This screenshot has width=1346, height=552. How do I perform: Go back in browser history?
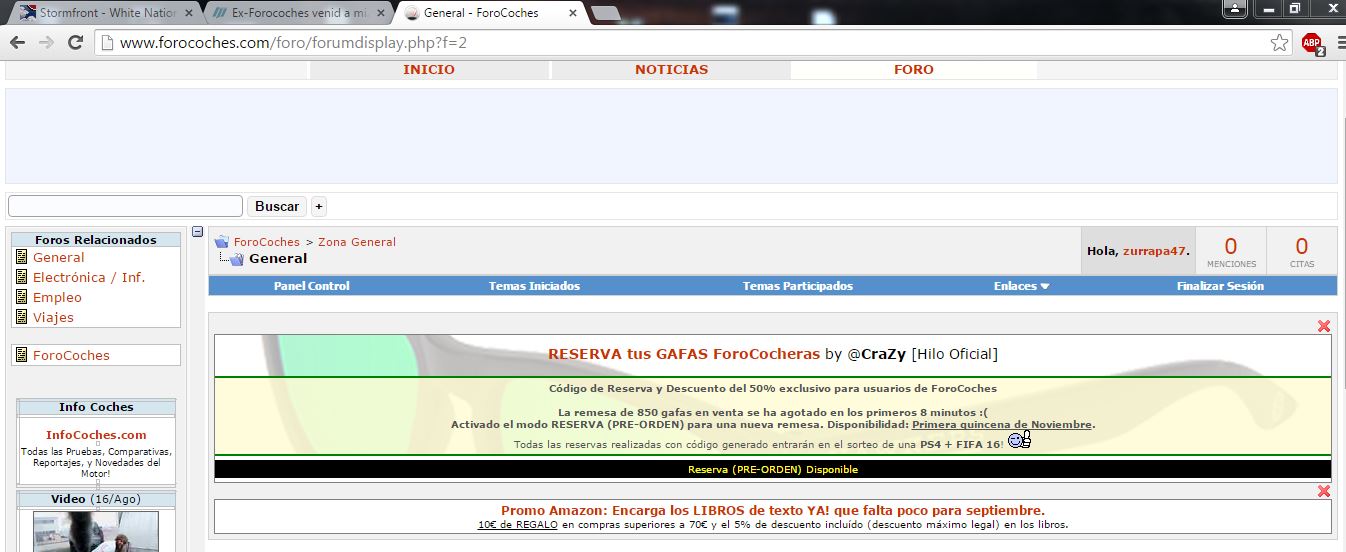click(17, 43)
